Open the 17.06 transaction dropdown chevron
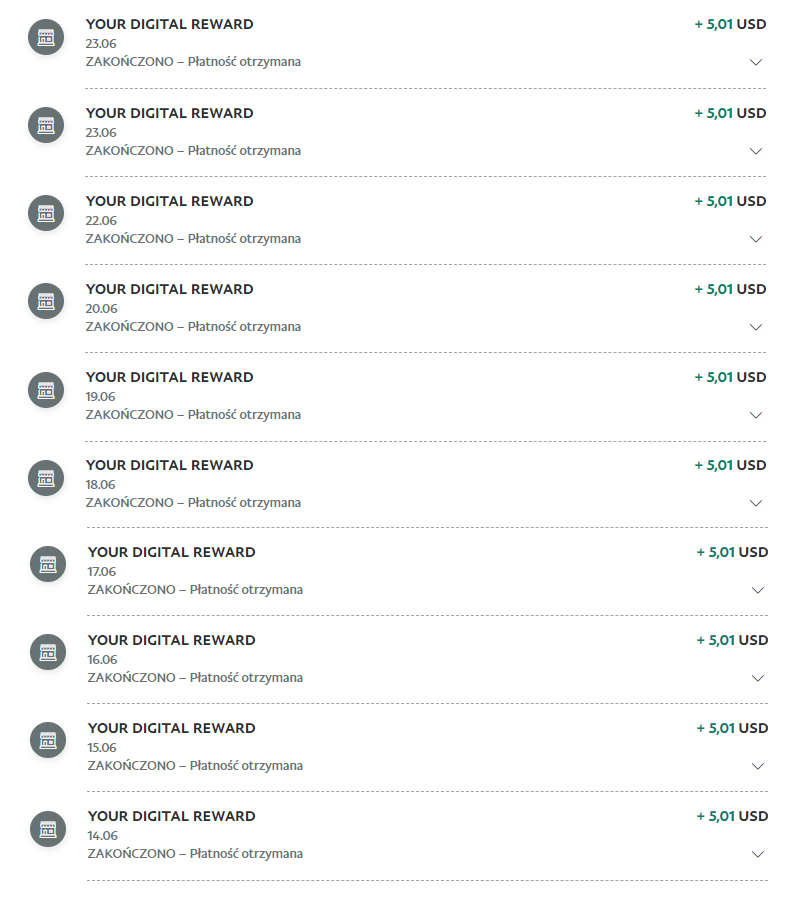This screenshot has width=793, height=903. (x=758, y=590)
